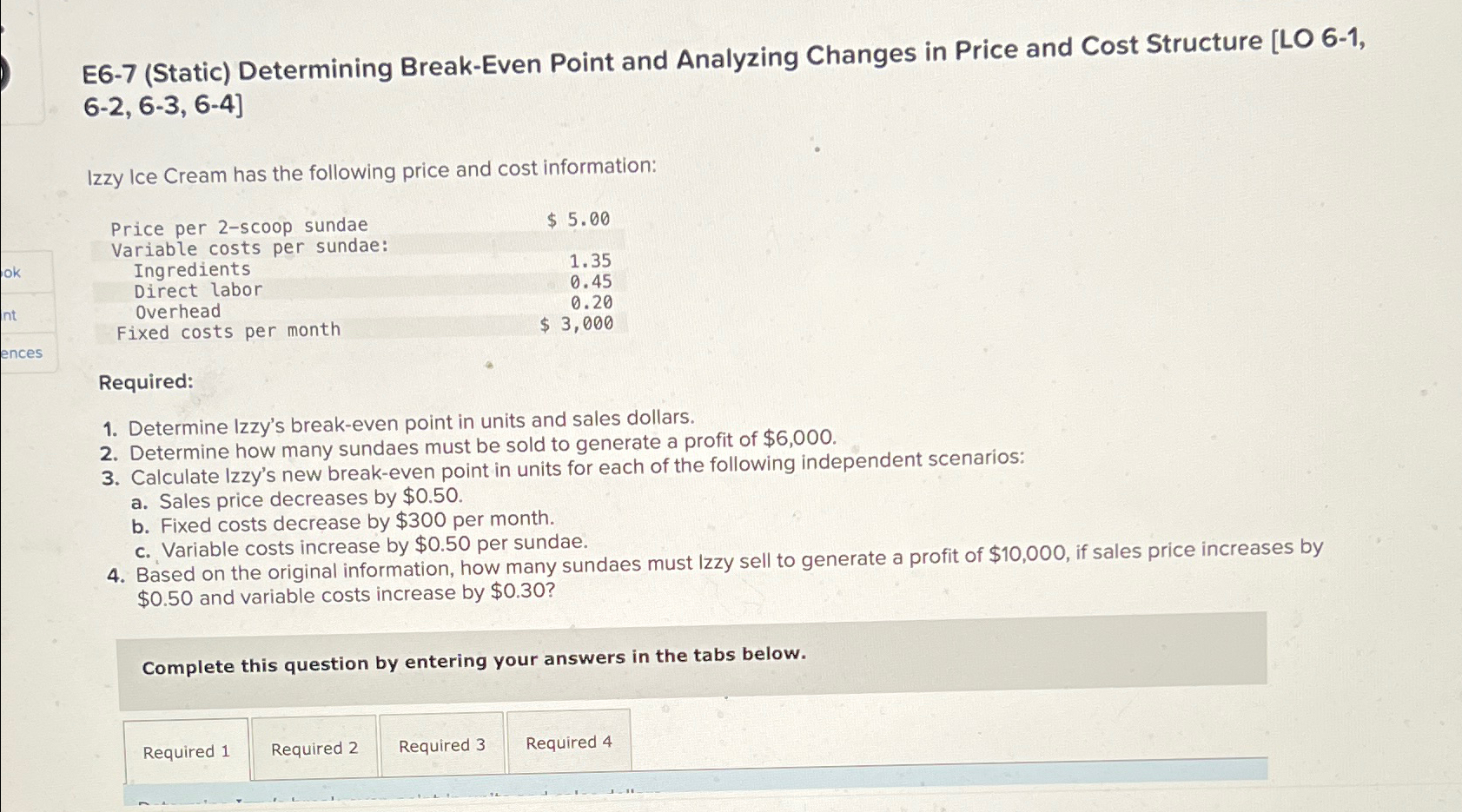This screenshot has width=1462, height=812.
Task: Open the Required 3 tab
Action: pyautogui.click(x=443, y=744)
